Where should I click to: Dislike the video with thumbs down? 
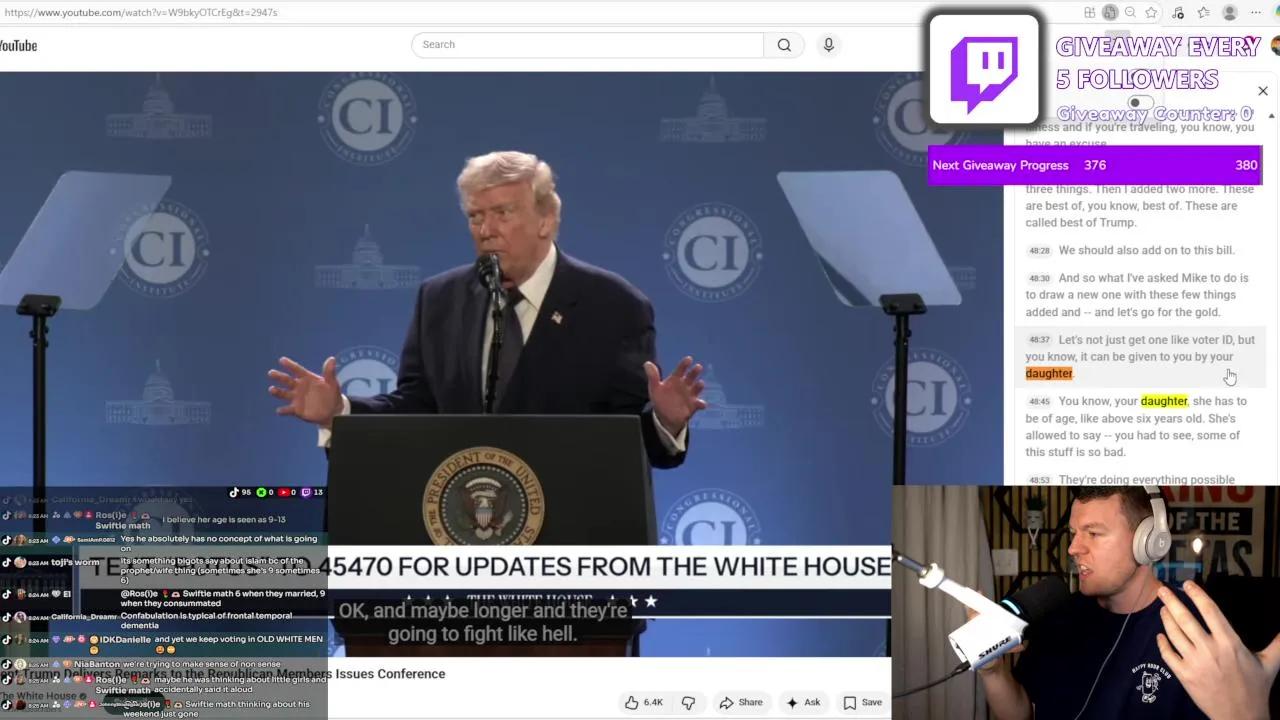688,703
